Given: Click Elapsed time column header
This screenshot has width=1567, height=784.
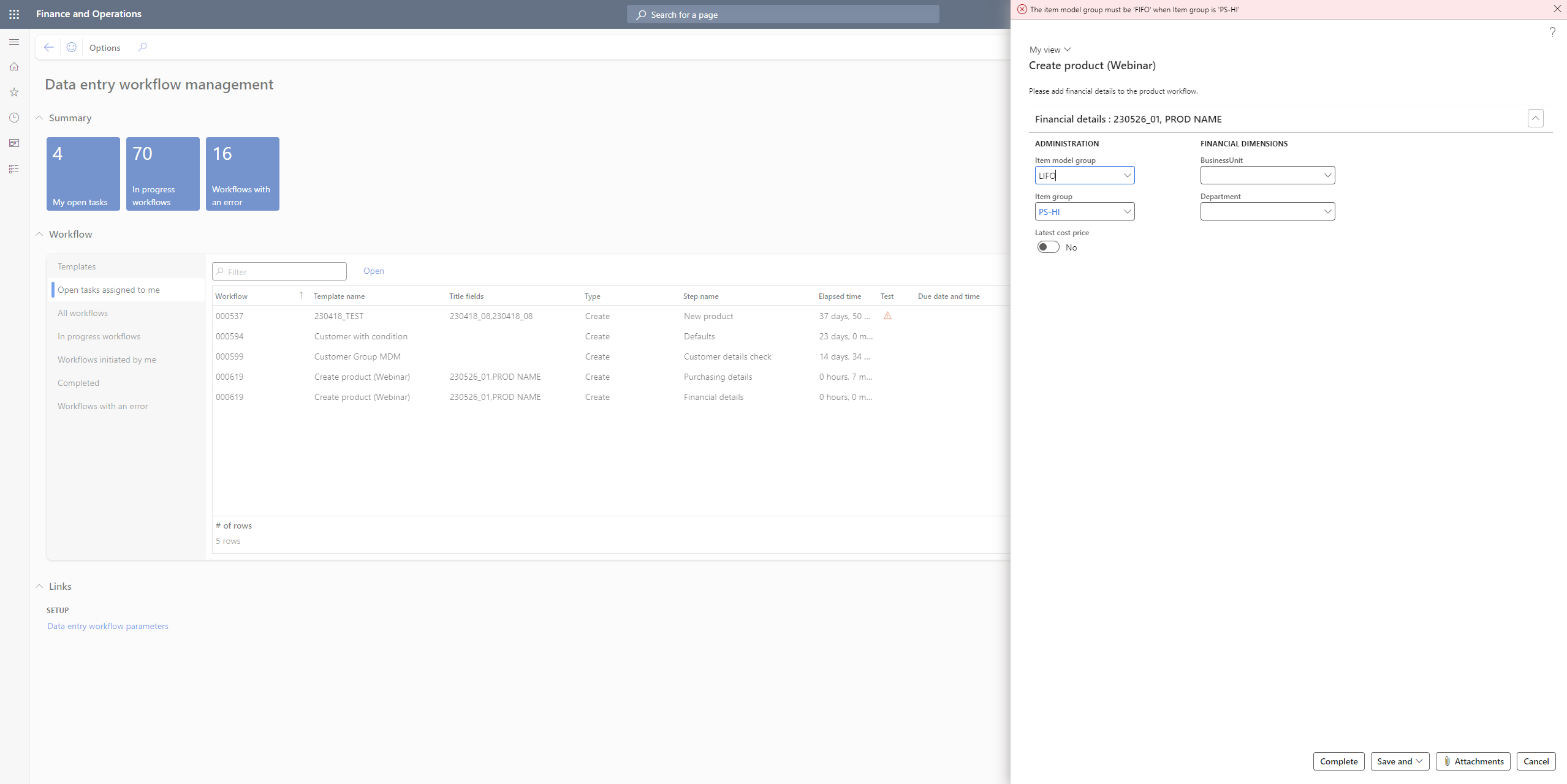Looking at the screenshot, I should click(x=840, y=296).
